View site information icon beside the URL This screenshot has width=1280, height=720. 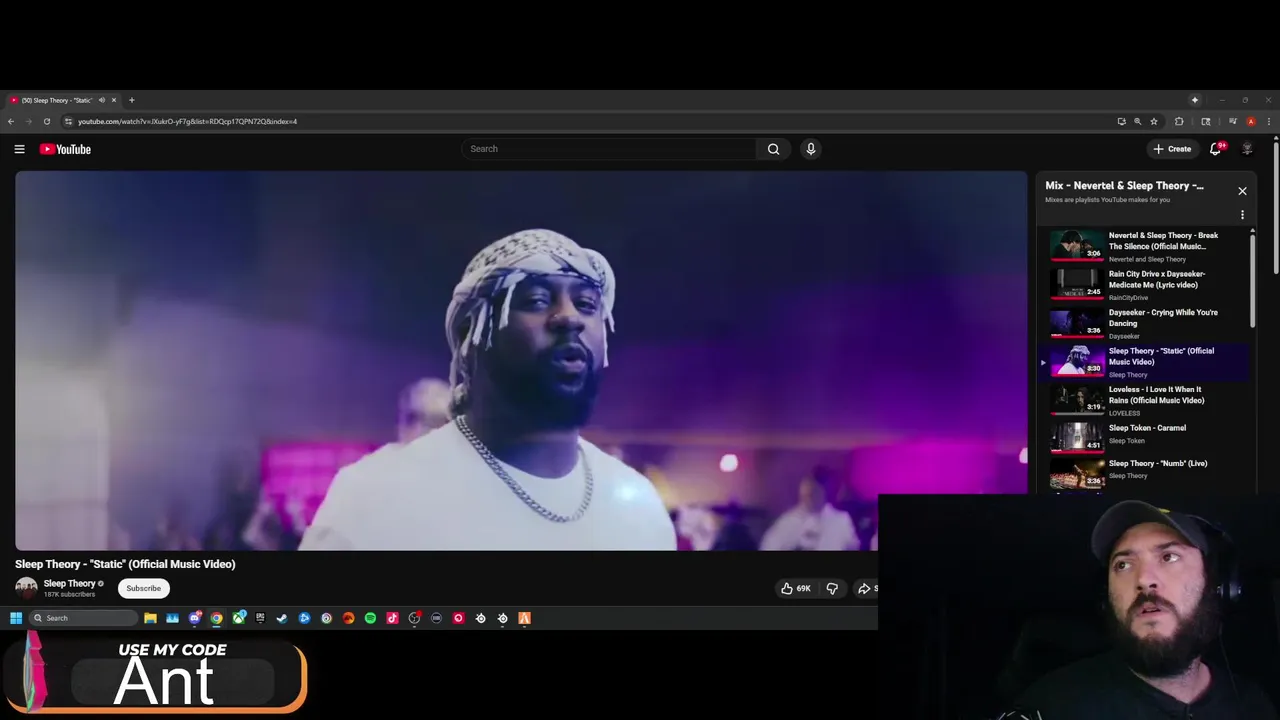click(x=68, y=121)
